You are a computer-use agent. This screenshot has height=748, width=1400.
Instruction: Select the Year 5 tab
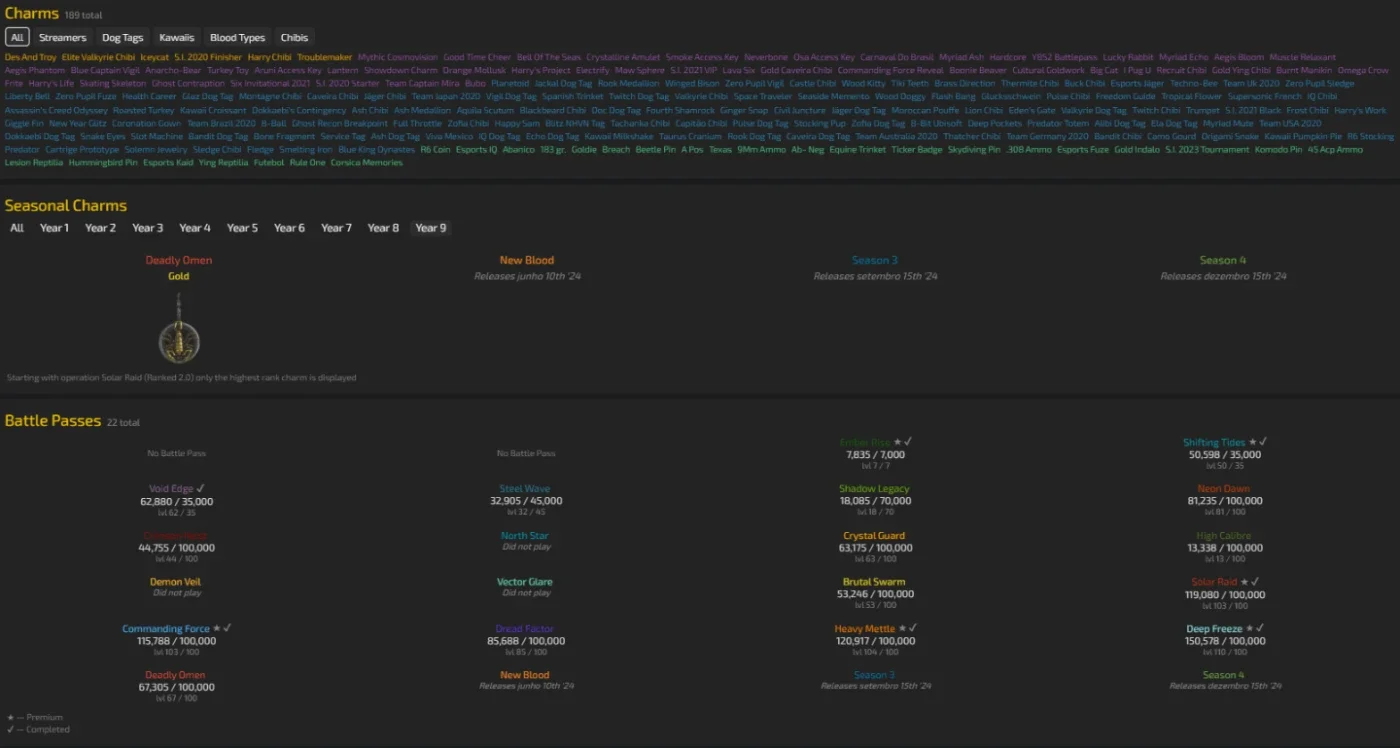pyautogui.click(x=242, y=228)
